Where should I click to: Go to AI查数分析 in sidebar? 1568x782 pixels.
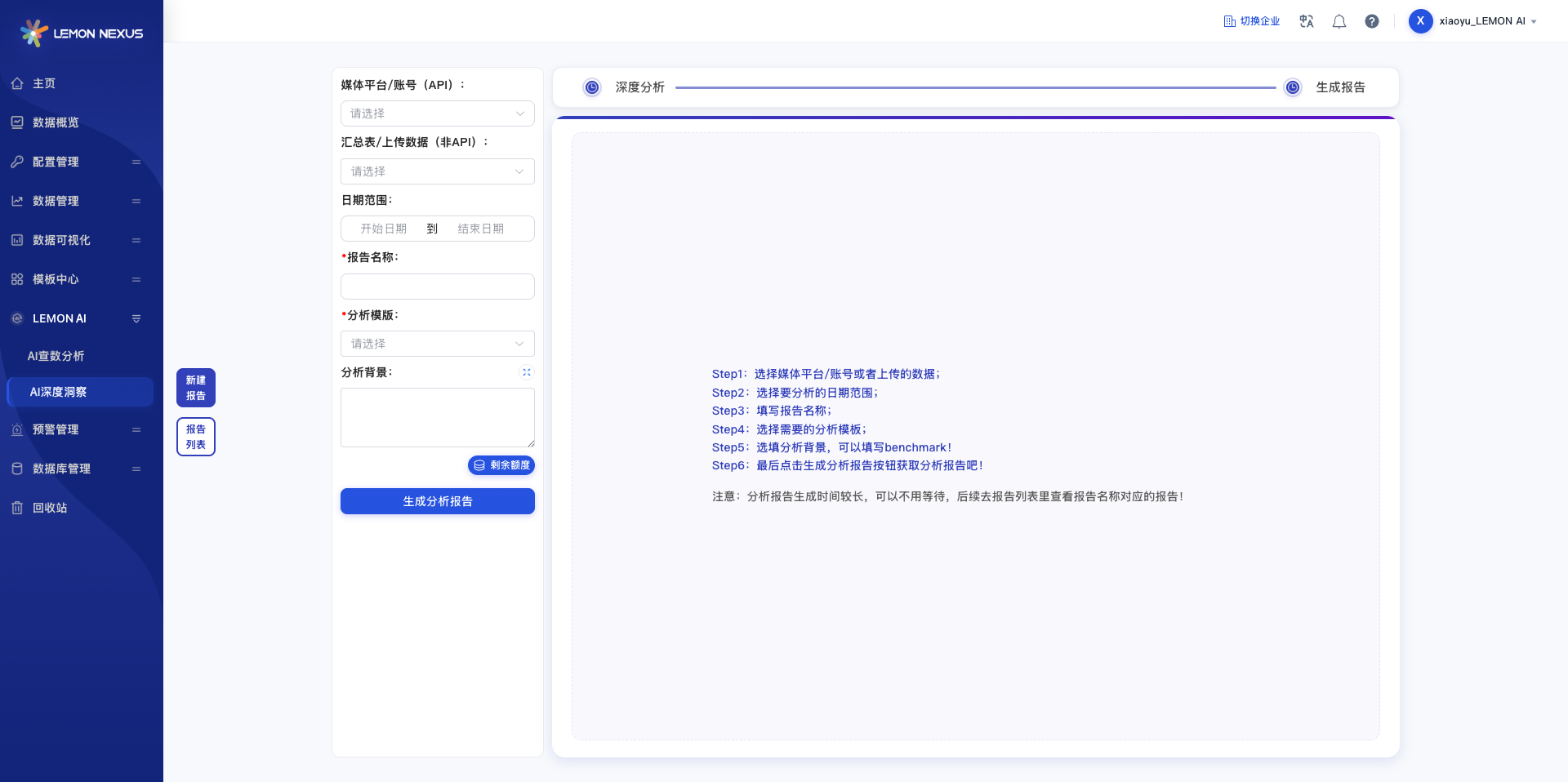coord(56,356)
